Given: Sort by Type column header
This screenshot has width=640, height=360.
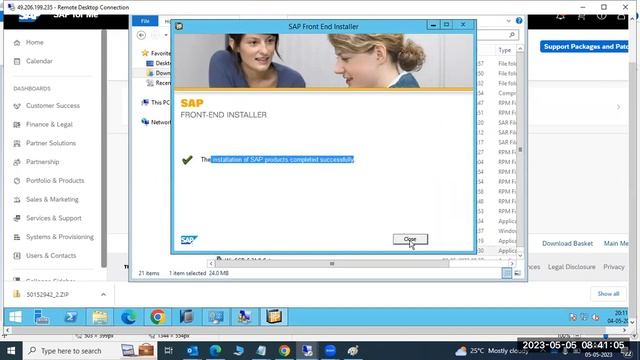Looking at the screenshot, I should pyautogui.click(x=505, y=50).
